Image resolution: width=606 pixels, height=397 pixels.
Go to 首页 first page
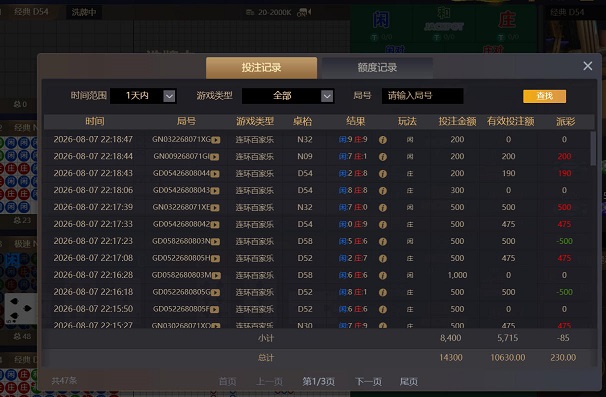click(227, 382)
